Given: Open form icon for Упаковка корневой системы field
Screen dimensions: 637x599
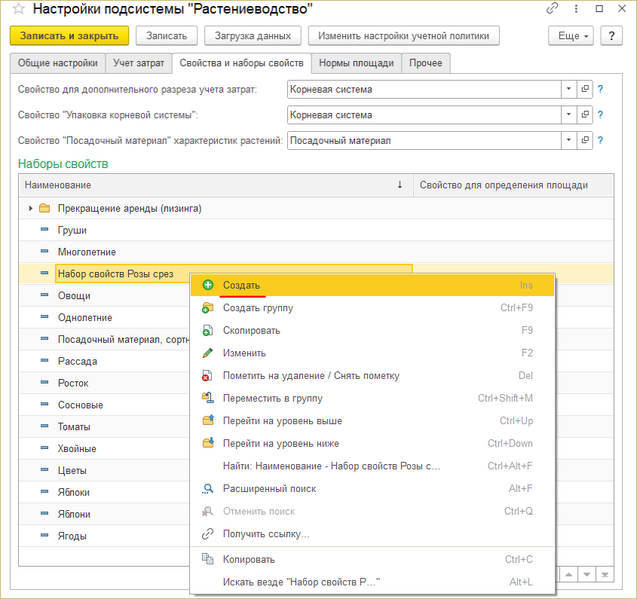Looking at the screenshot, I should (585, 115).
